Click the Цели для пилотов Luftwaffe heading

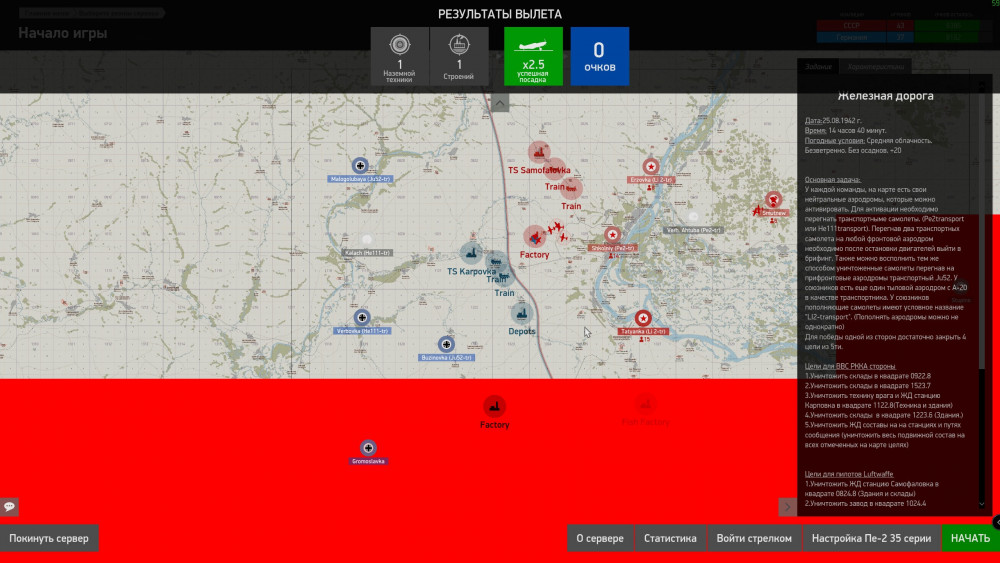tap(849, 474)
